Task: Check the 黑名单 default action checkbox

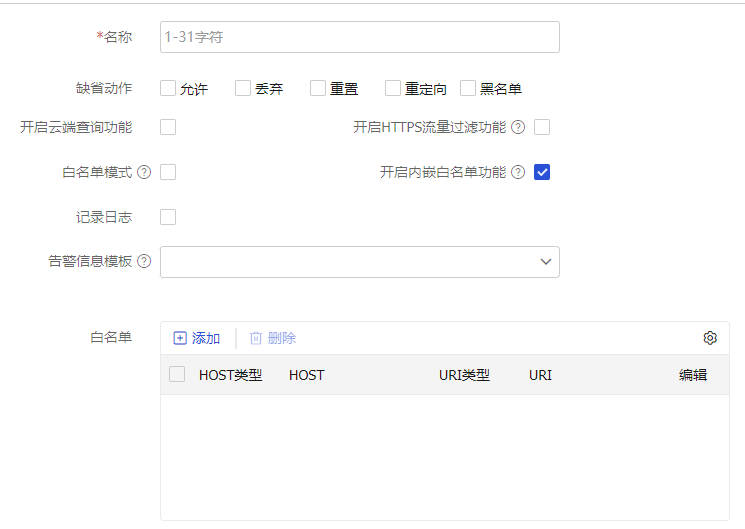Action: 468,88
